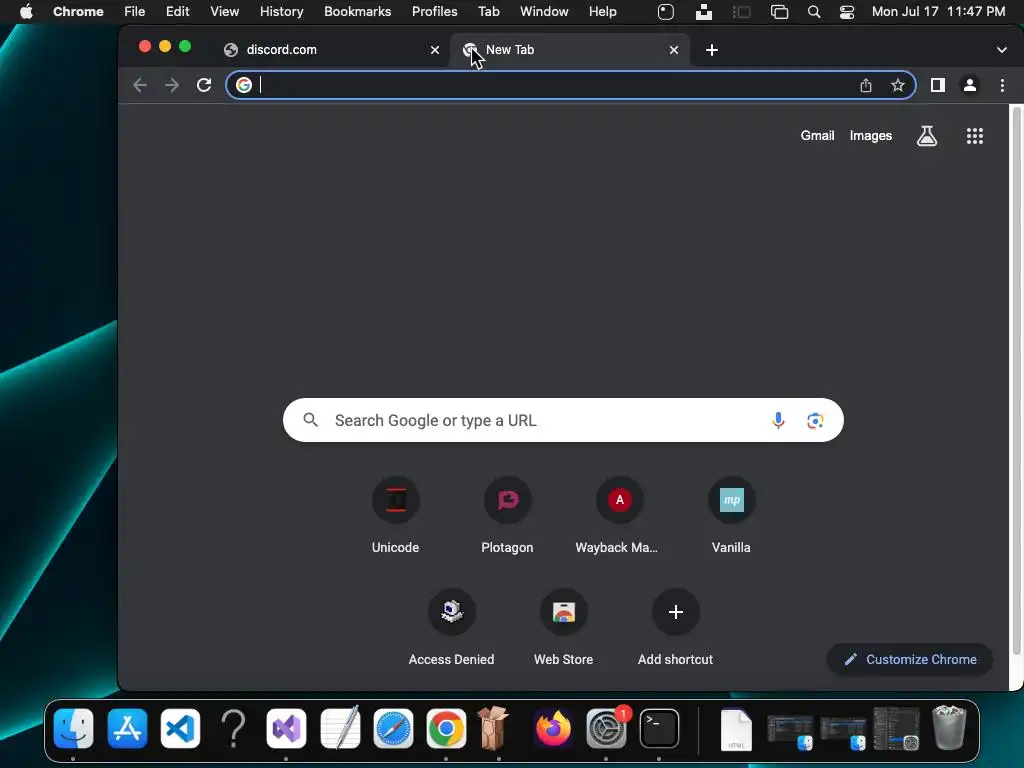Open the Window menu
The height and width of the screenshot is (768, 1024).
(x=544, y=12)
